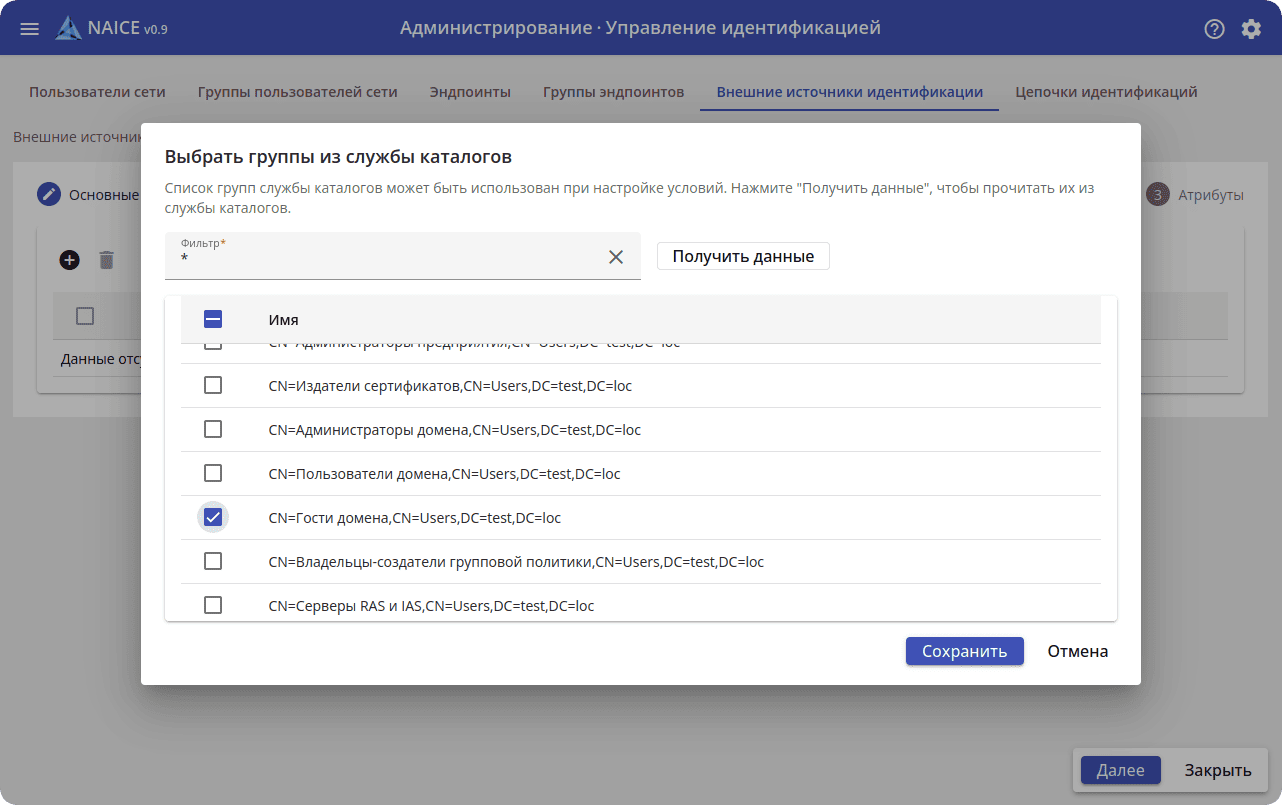The image size is (1282, 805).
Task: Switch to Пользователи сети tab
Action: click(97, 92)
